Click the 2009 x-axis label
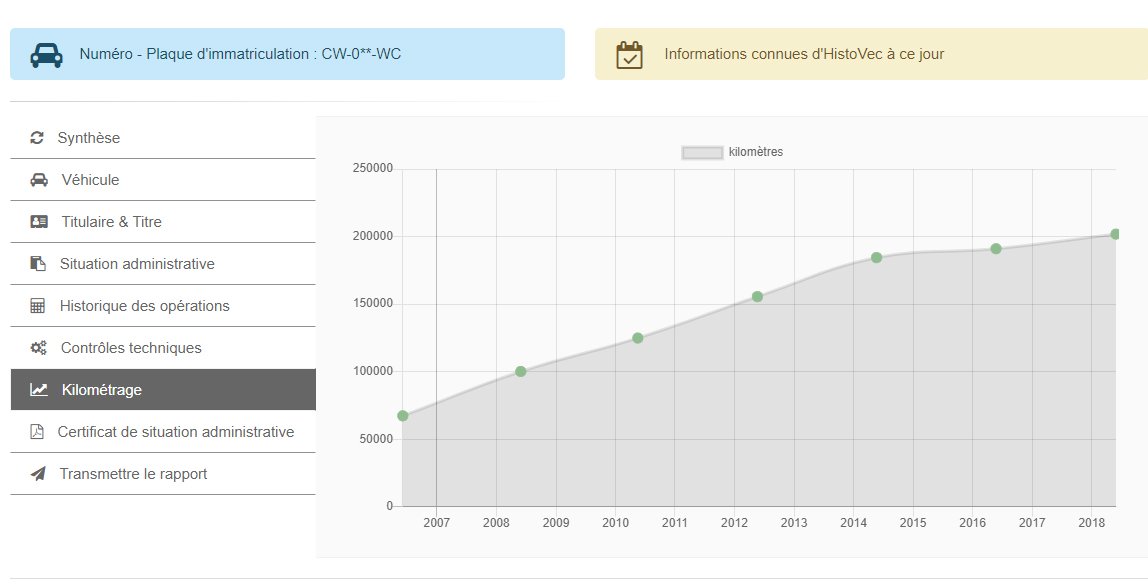Viewport: 1148px width, 587px height. [556, 523]
